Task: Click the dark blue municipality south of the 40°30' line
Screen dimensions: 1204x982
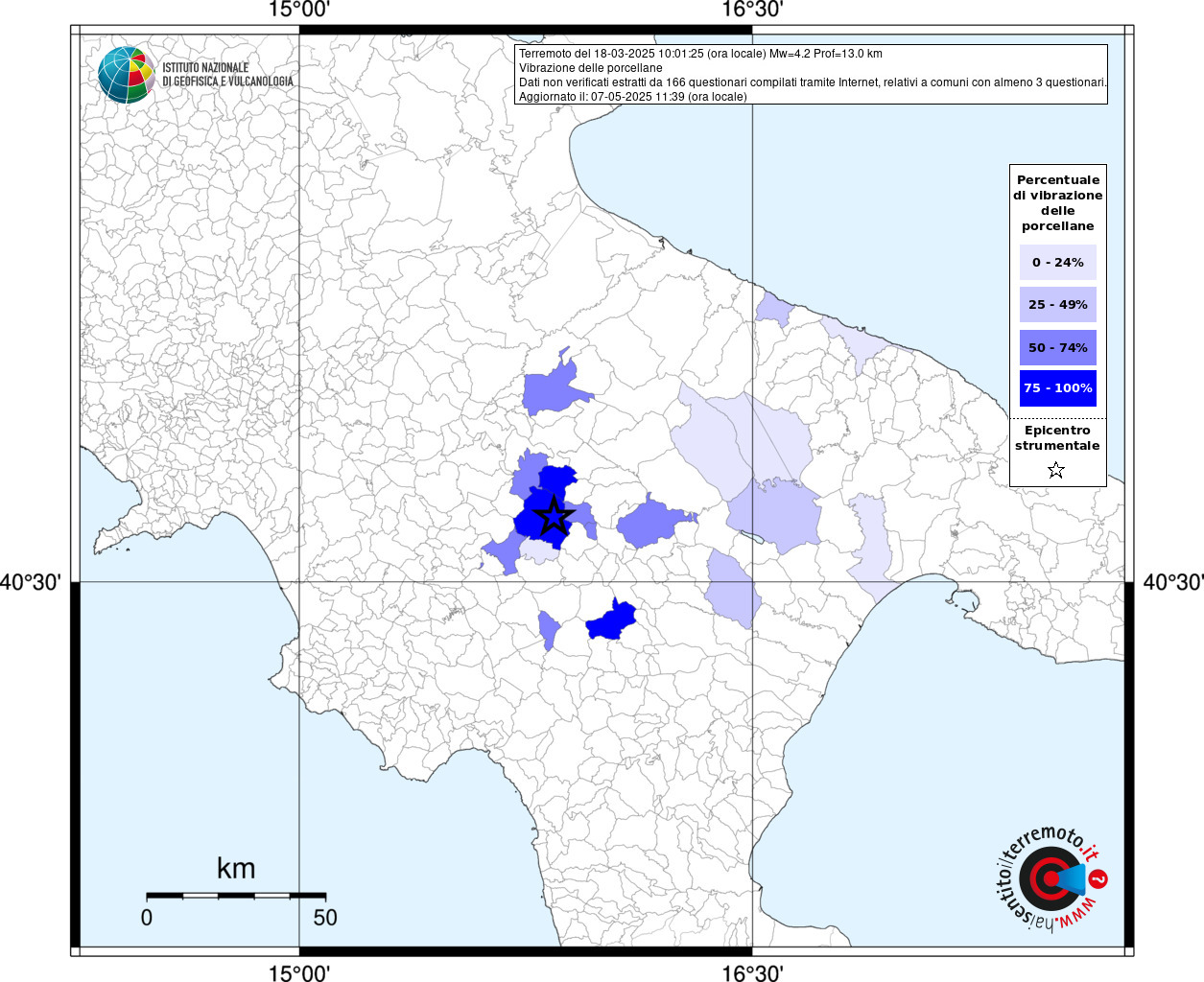Action: [611, 621]
